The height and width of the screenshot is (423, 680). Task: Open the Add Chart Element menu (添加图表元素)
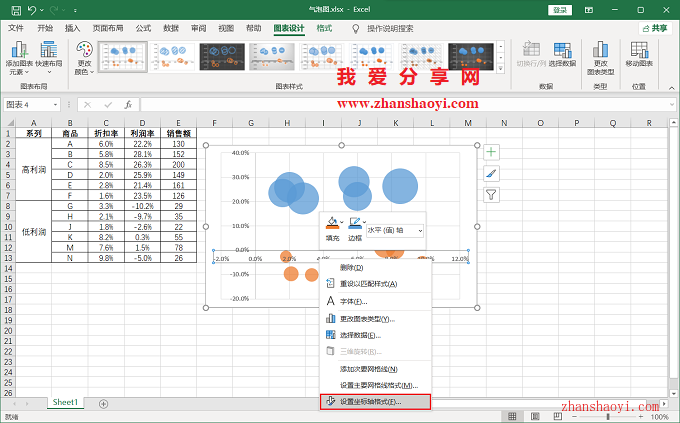click(18, 58)
